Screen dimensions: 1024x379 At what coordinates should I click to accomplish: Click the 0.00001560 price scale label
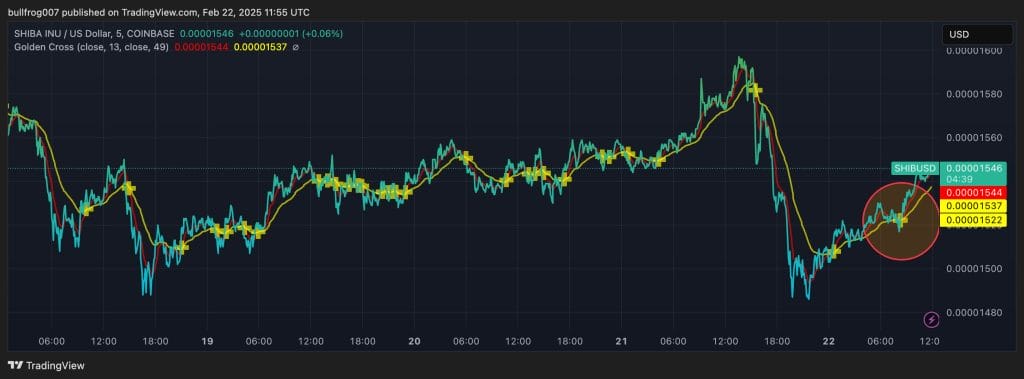tap(973, 138)
